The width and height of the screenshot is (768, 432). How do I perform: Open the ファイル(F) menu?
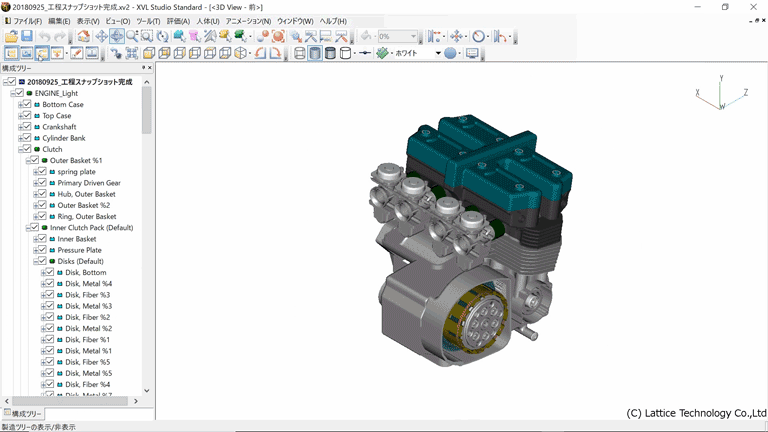click(27, 21)
